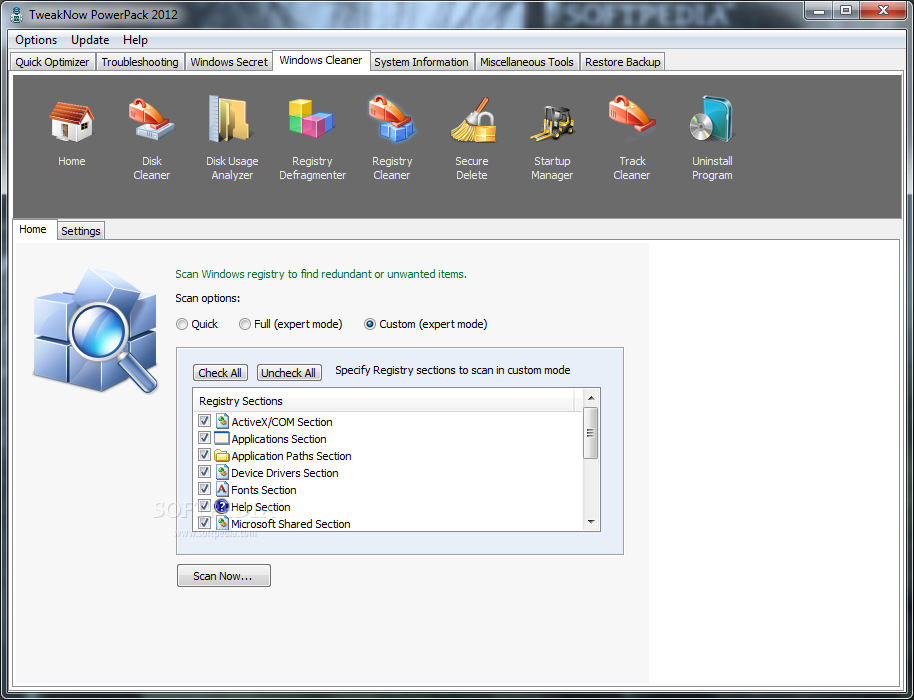Select the Quick scan option
Image resolution: width=914 pixels, height=700 pixels.
click(196, 324)
